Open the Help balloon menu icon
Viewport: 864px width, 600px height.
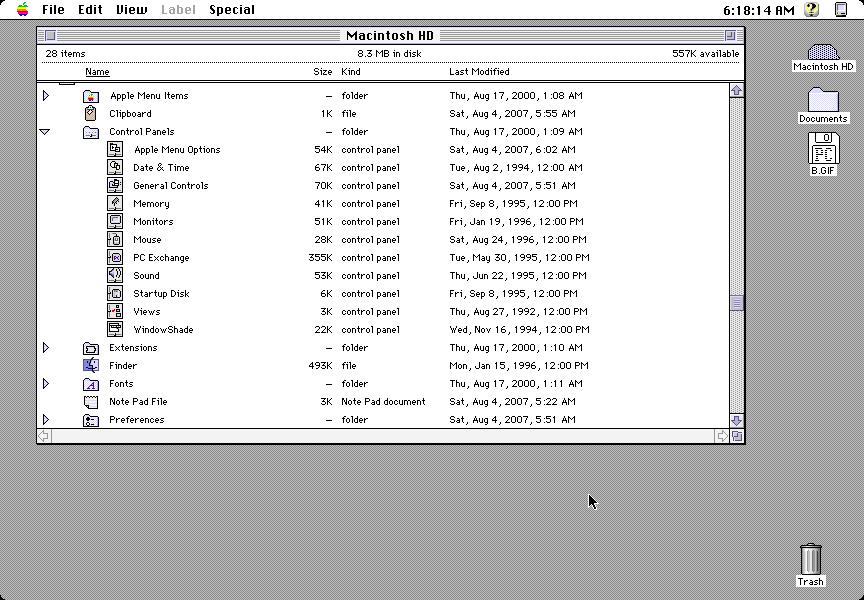tap(811, 9)
